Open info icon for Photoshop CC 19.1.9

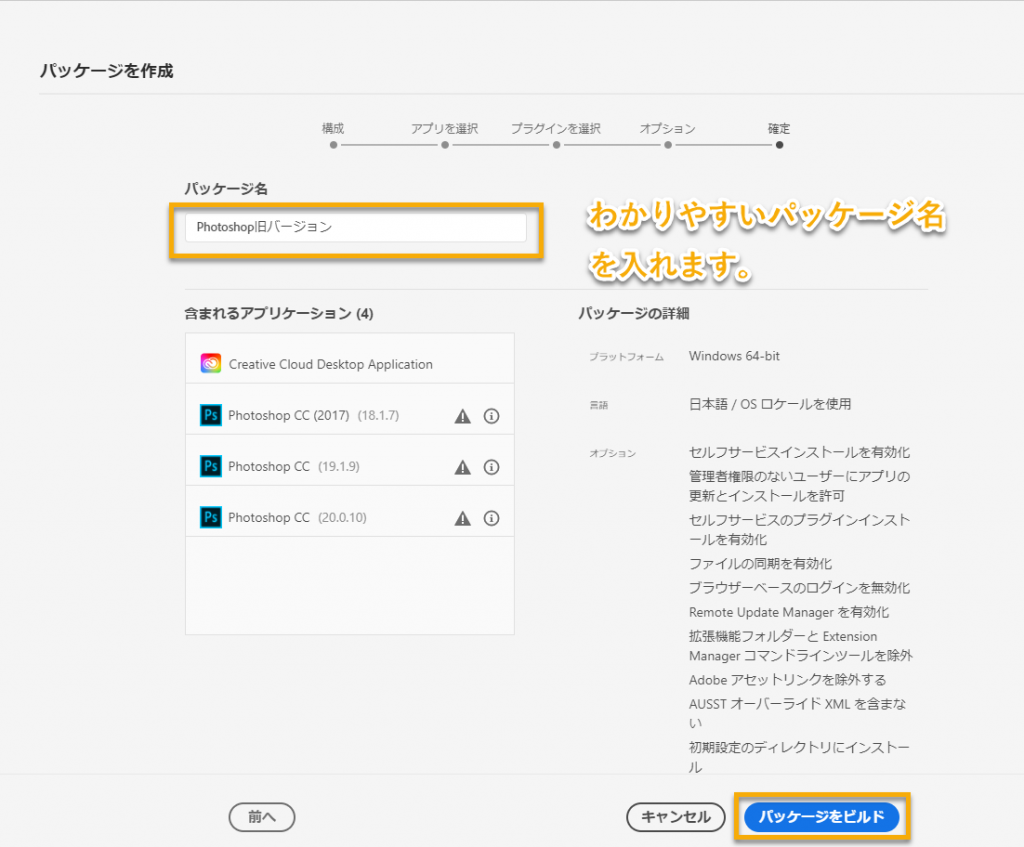click(x=491, y=467)
